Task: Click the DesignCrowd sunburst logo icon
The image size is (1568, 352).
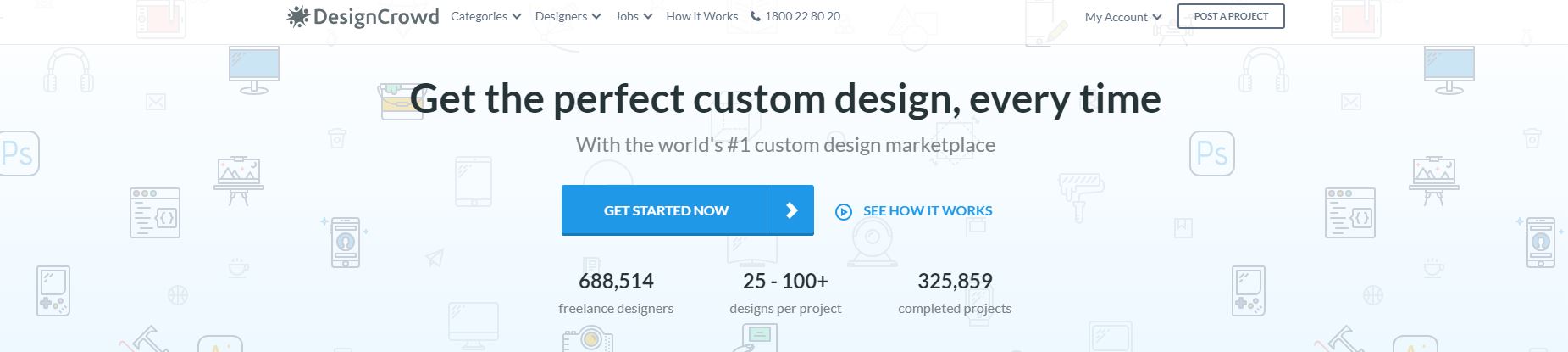Action: (x=297, y=17)
